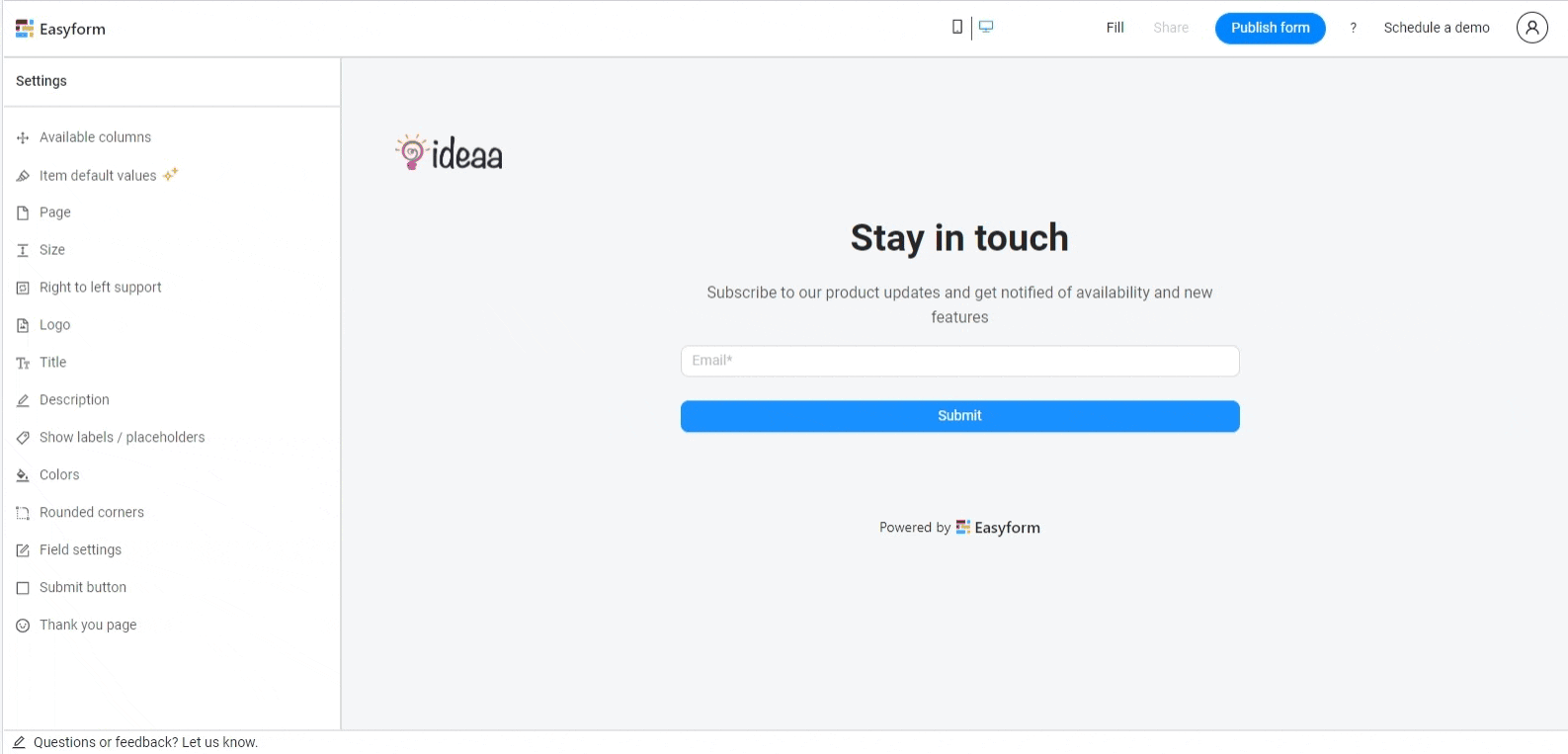Open the user account avatar
The image size is (1568, 754).
point(1531,28)
